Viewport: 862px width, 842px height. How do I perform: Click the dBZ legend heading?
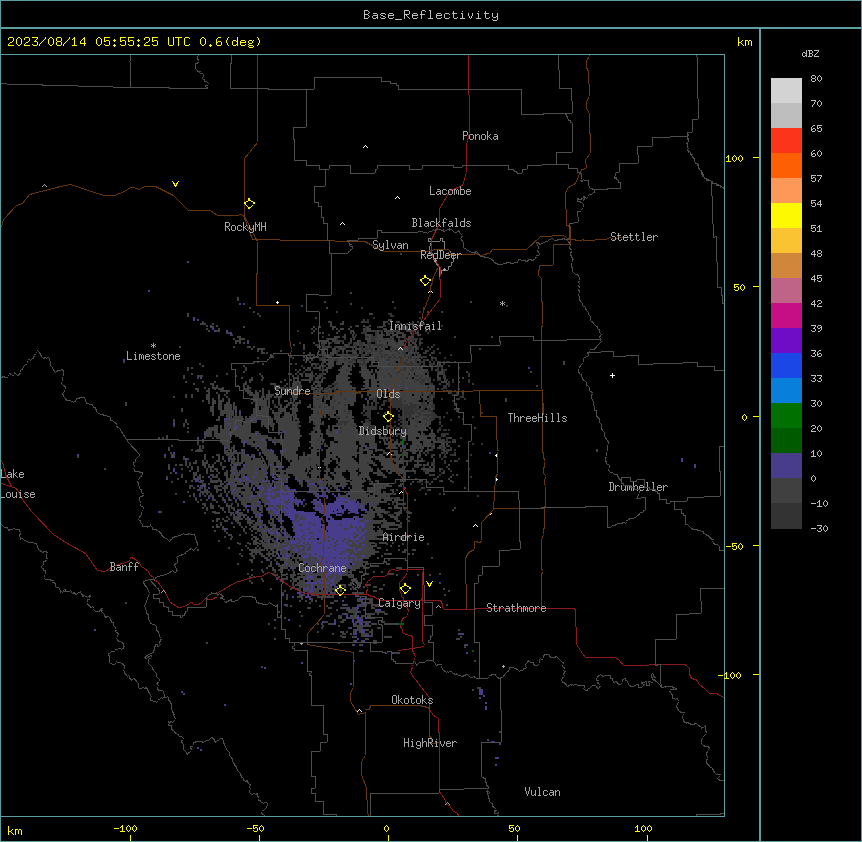coord(810,54)
